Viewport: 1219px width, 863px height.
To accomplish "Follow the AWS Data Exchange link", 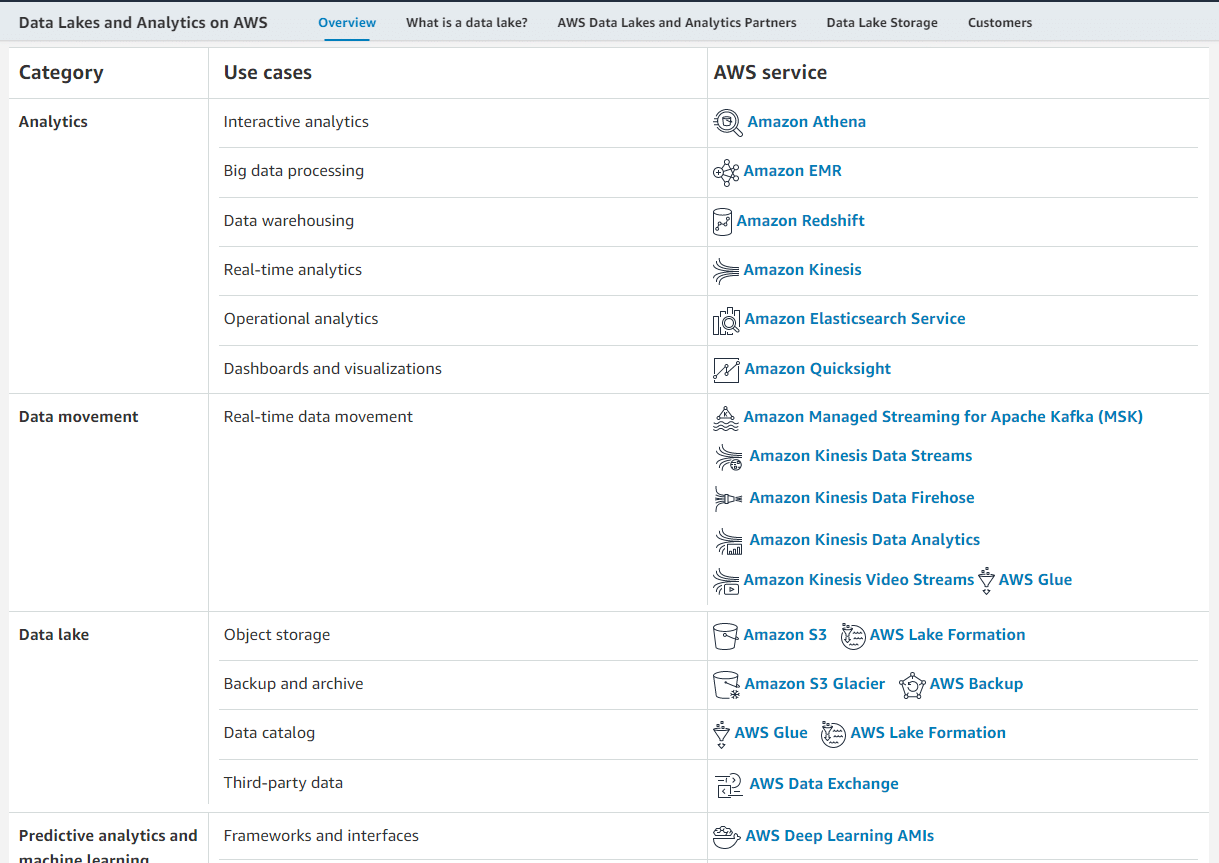I will pyautogui.click(x=823, y=784).
